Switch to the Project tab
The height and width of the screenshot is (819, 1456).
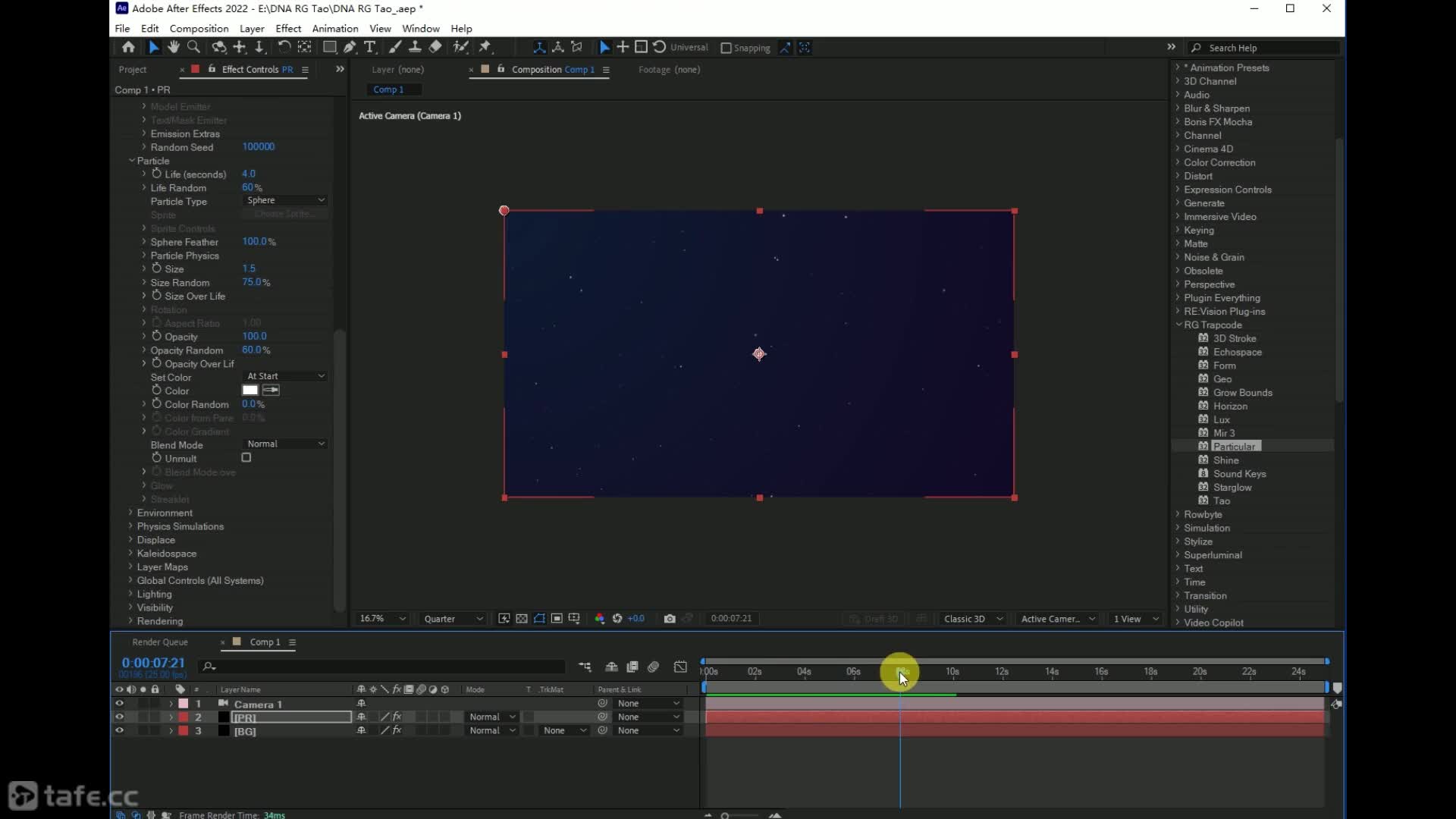pos(133,69)
